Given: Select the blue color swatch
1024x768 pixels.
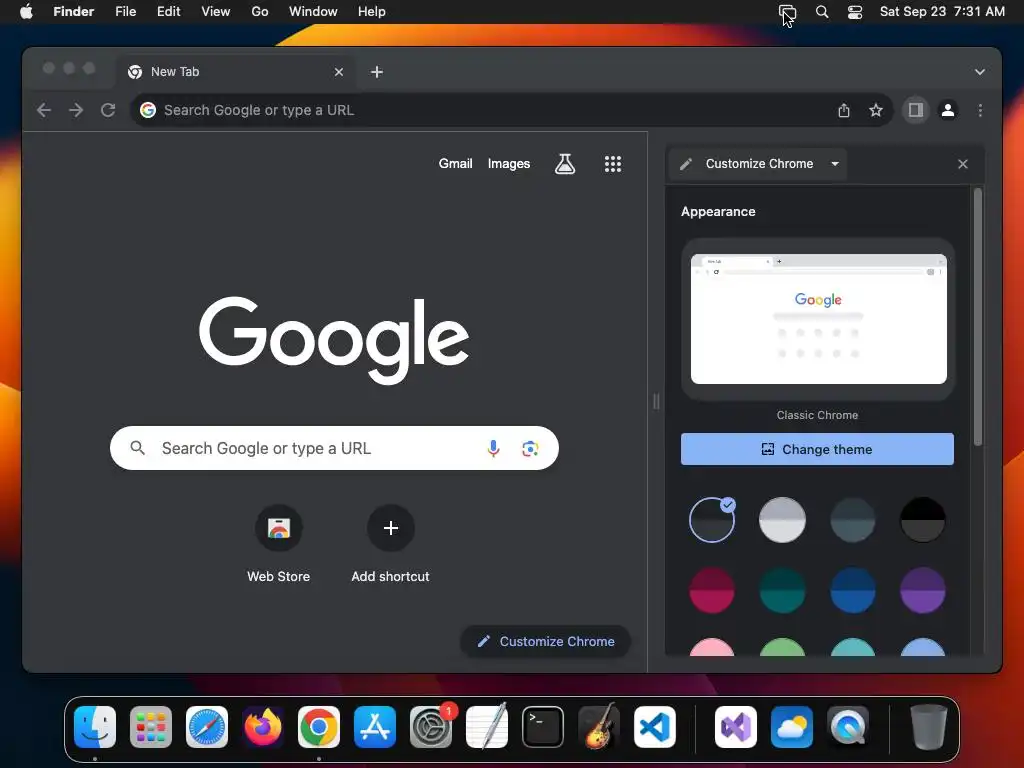Looking at the screenshot, I should [852, 590].
